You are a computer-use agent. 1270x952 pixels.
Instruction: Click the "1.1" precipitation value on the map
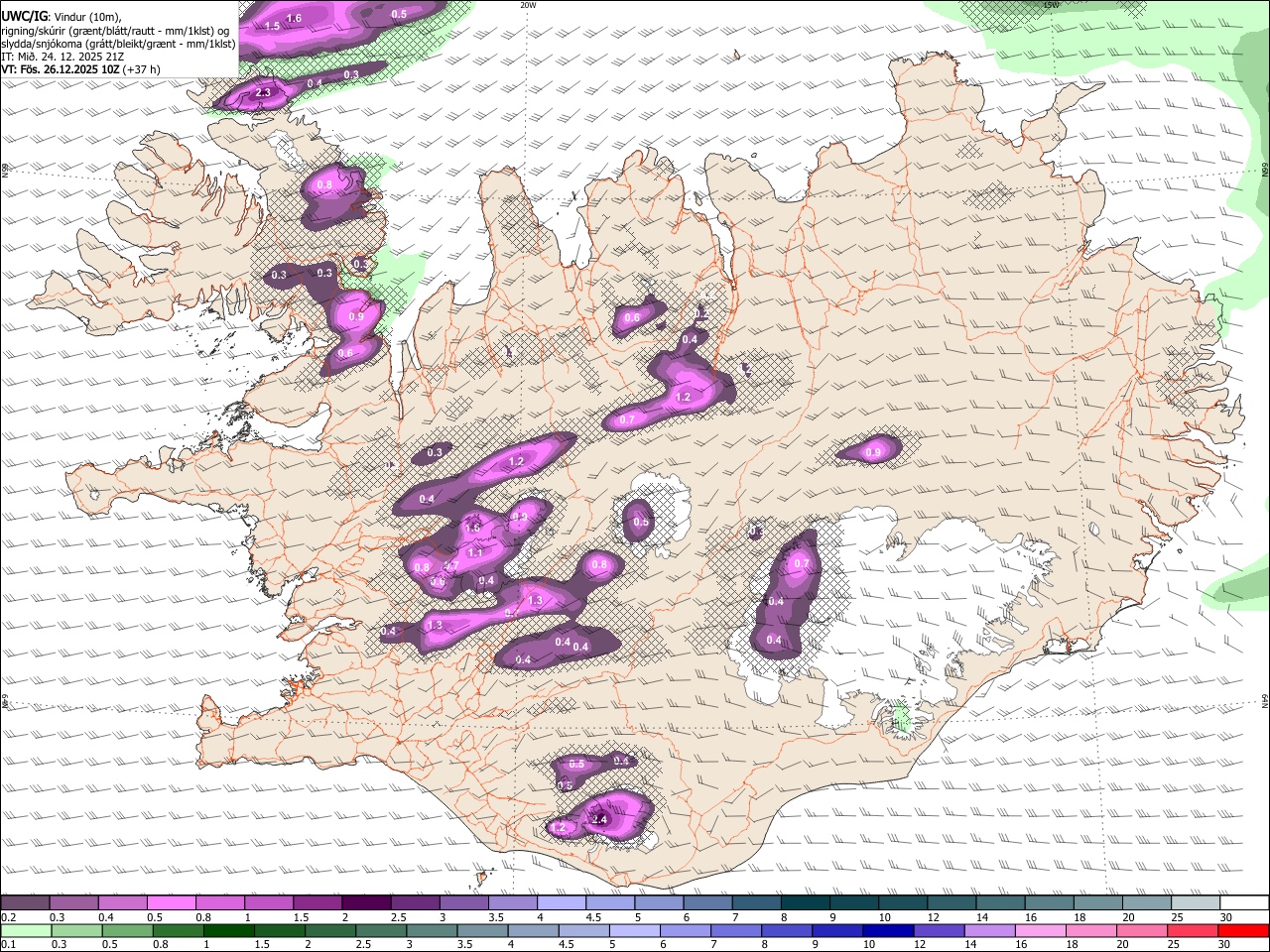pos(475,553)
